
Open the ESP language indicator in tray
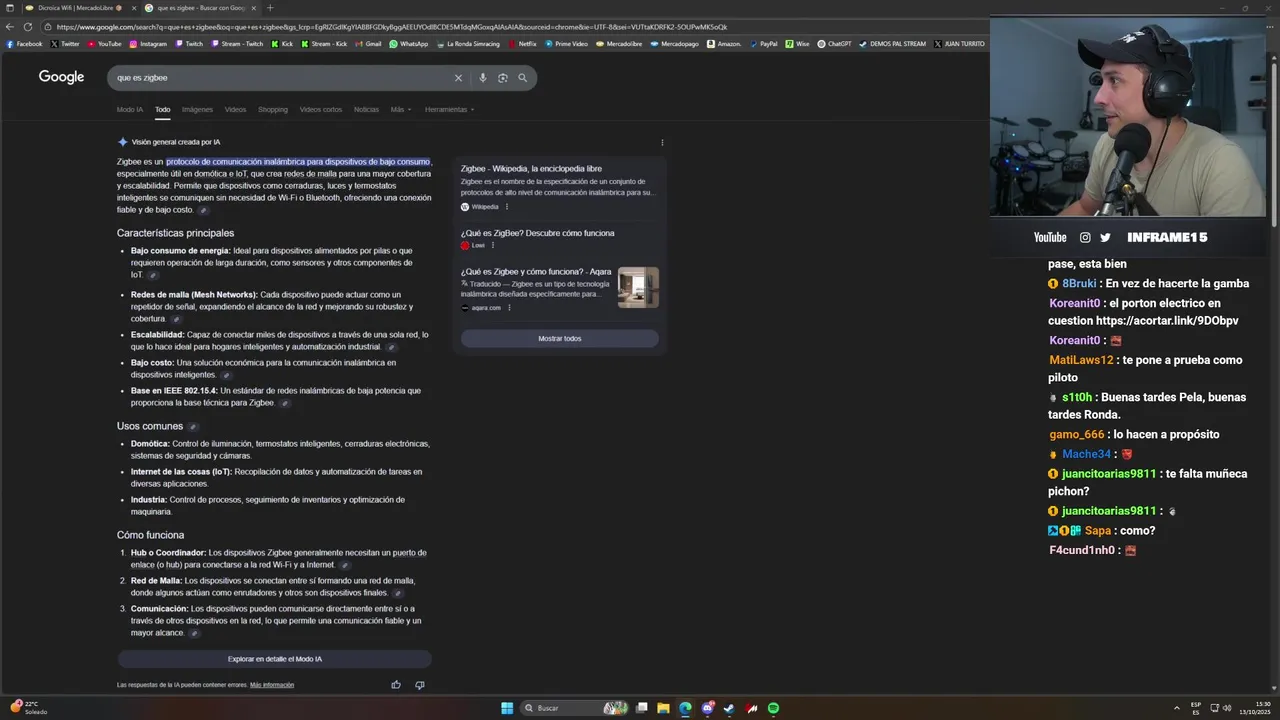click(x=1196, y=708)
